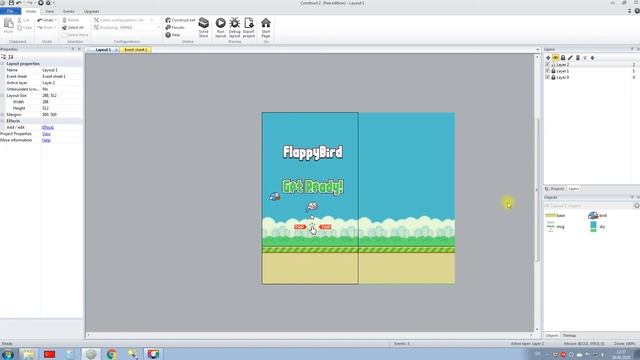Image resolution: width=640 pixels, height=360 pixels.
Task: Open the File menu
Action: [10, 11]
